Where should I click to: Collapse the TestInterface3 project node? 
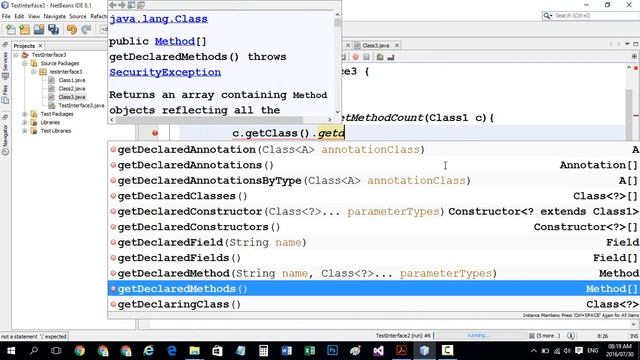click(16, 55)
